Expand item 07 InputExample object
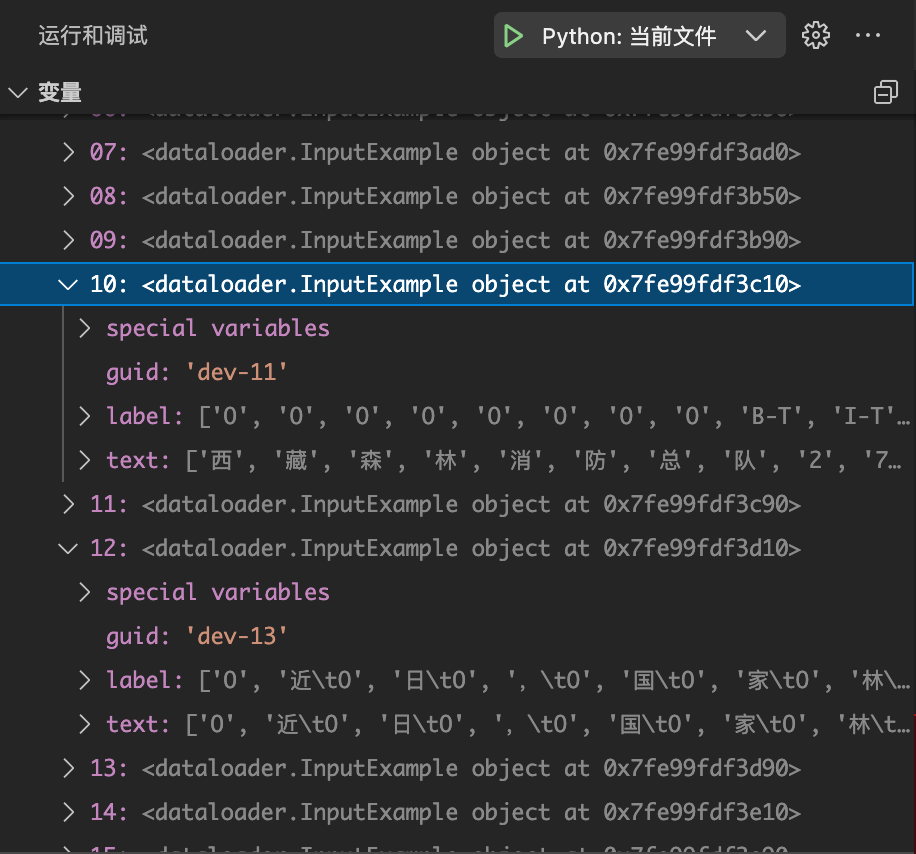Image resolution: width=916 pixels, height=854 pixels. click(x=68, y=152)
